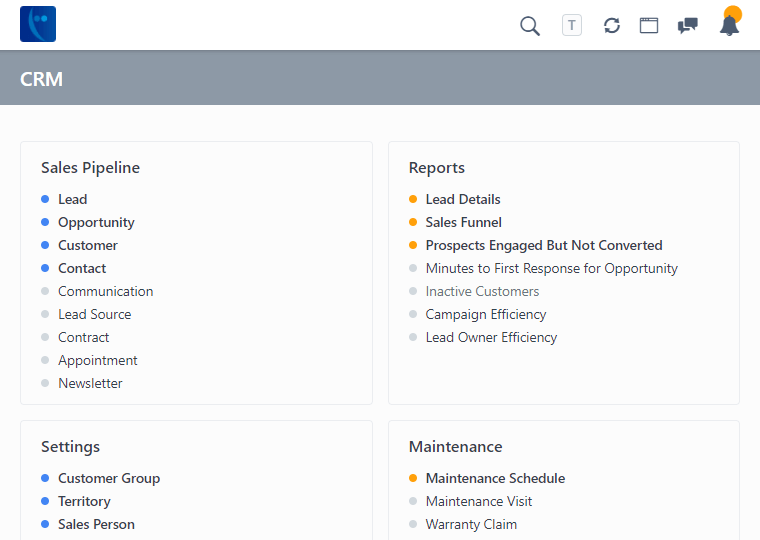Open Prospects Engaged But Not Converted
The height and width of the screenshot is (540, 760).
[x=544, y=245]
